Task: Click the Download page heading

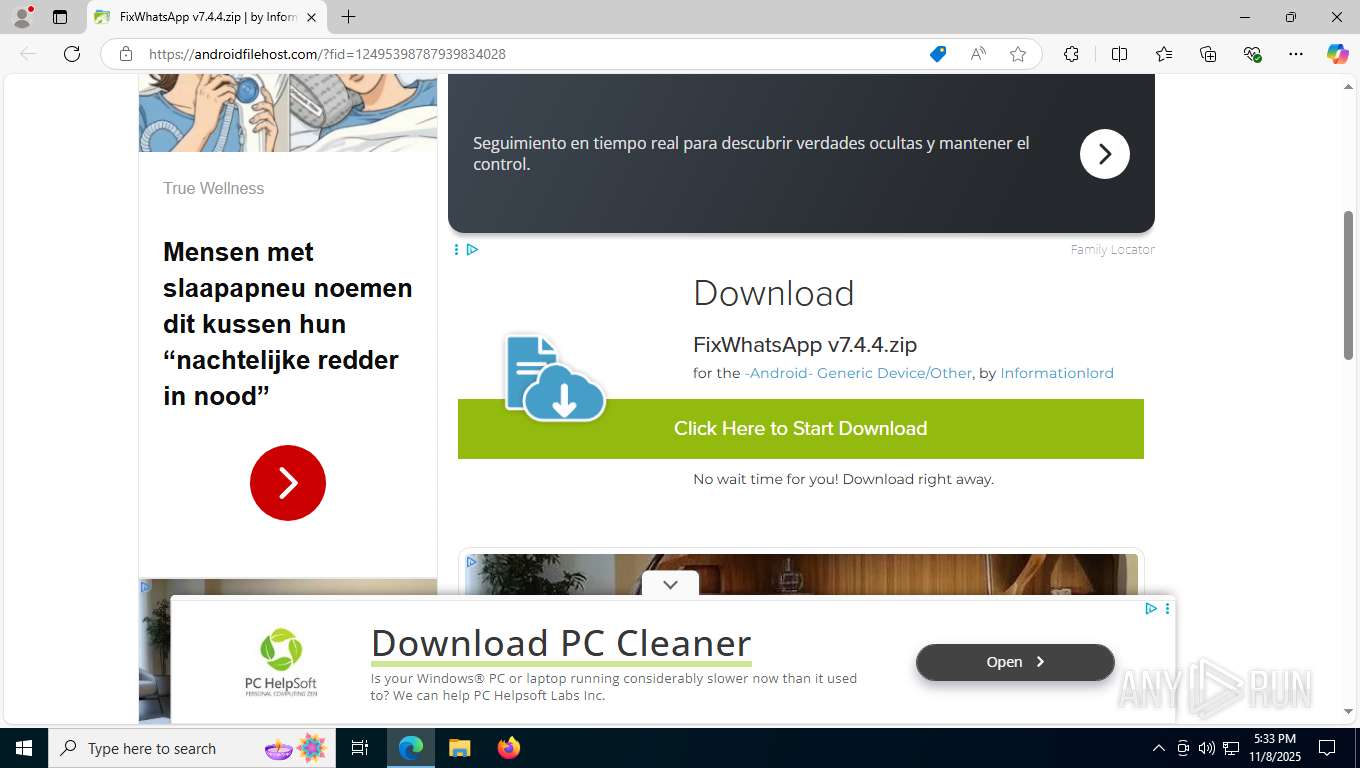Action: pos(774,293)
